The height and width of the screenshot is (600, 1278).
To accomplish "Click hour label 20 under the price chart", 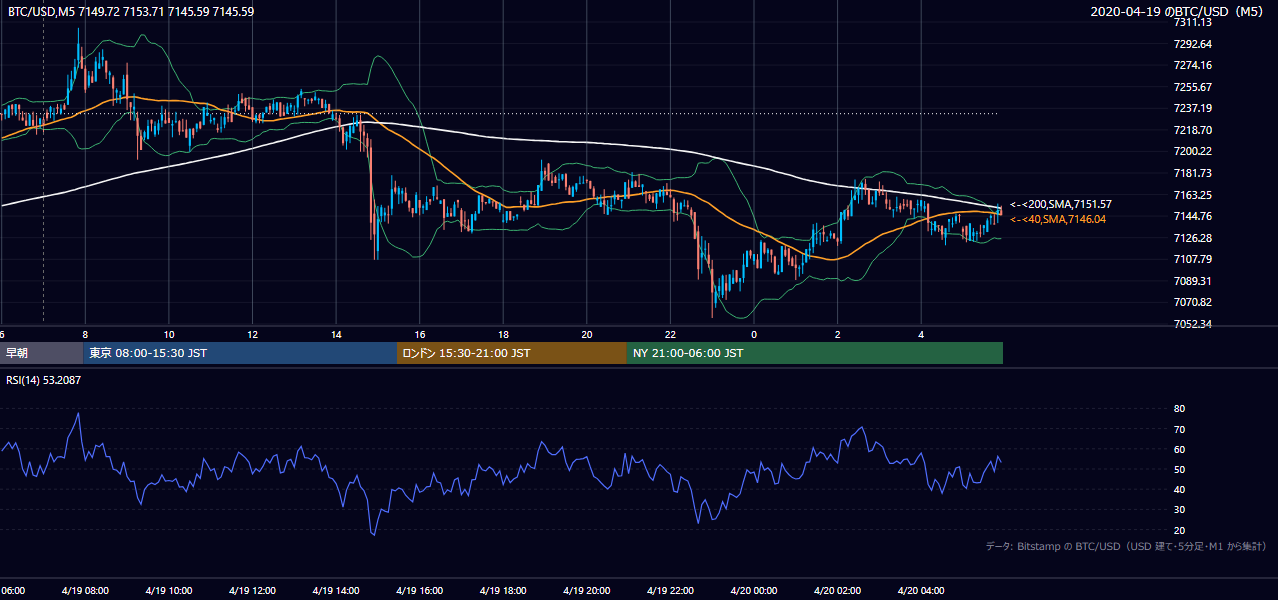I will [x=587, y=335].
